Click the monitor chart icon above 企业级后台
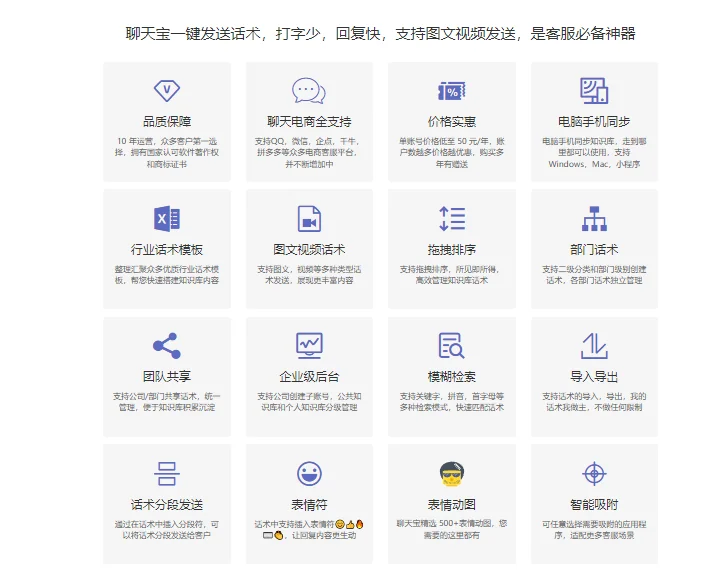Screen dimensions: 724x580 [x=309, y=345]
